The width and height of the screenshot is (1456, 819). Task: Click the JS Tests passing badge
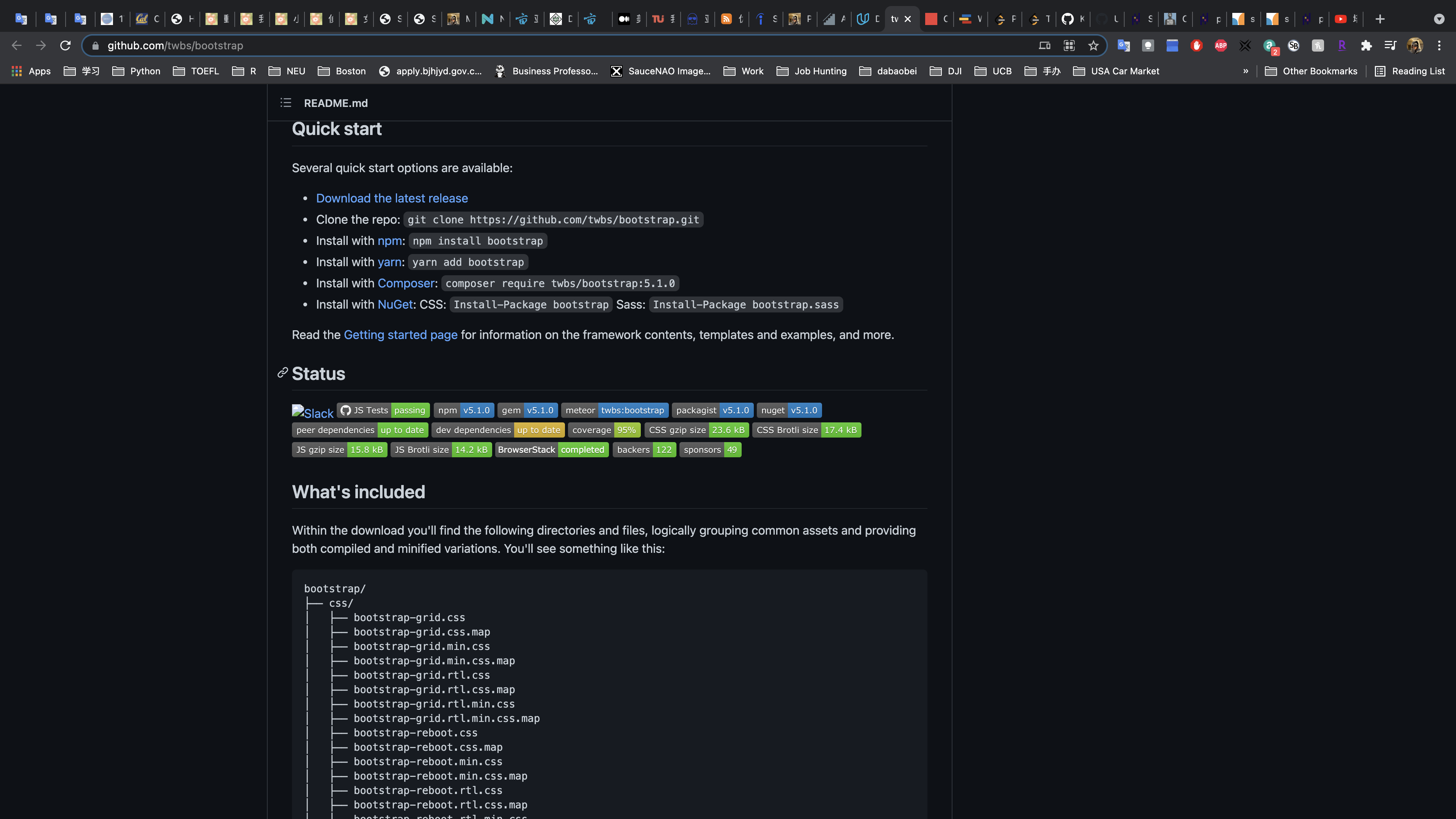[x=383, y=410]
